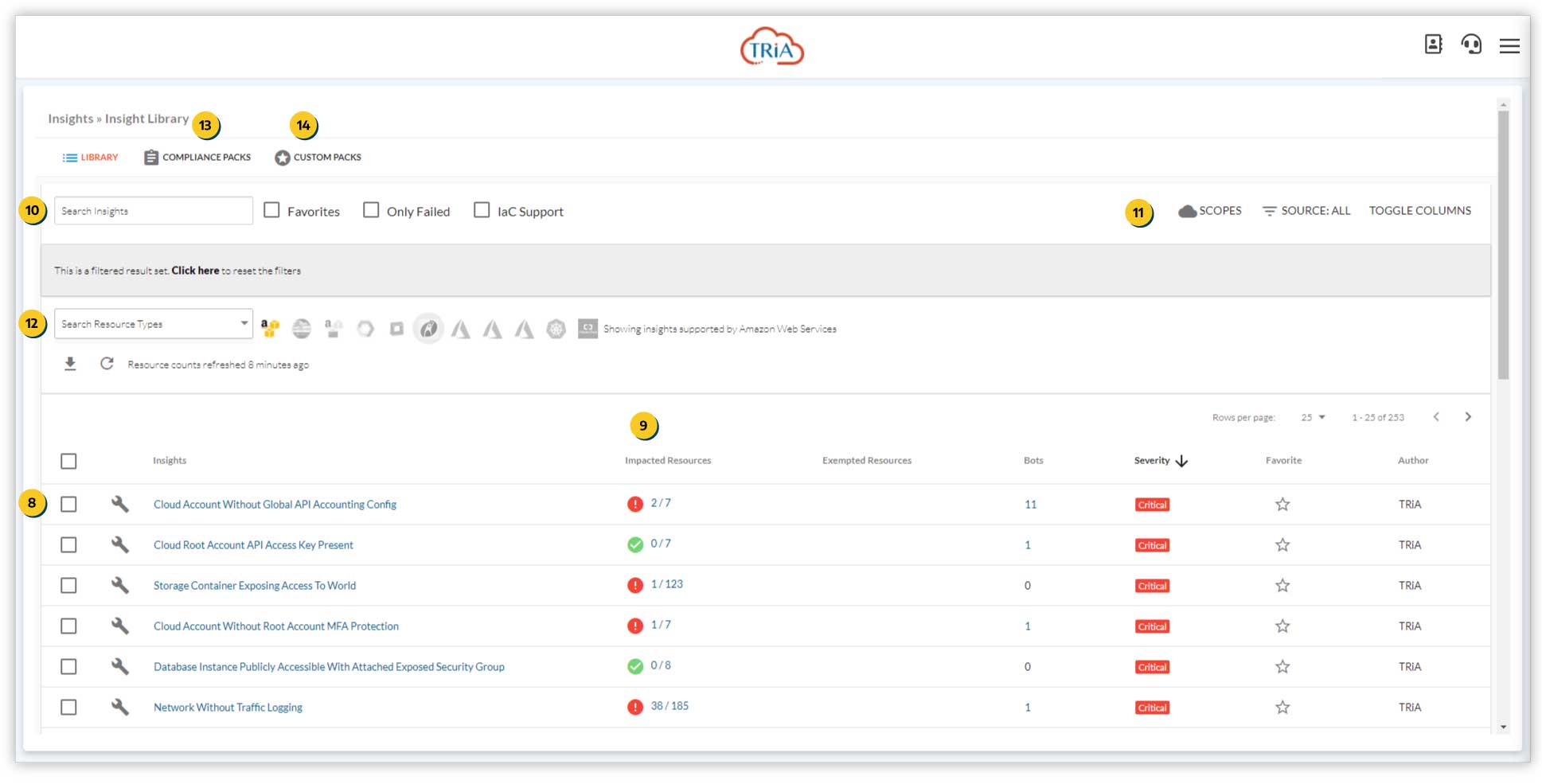1542x784 pixels.
Task: Toggle Severity column sort arrow
Action: coord(1181,461)
